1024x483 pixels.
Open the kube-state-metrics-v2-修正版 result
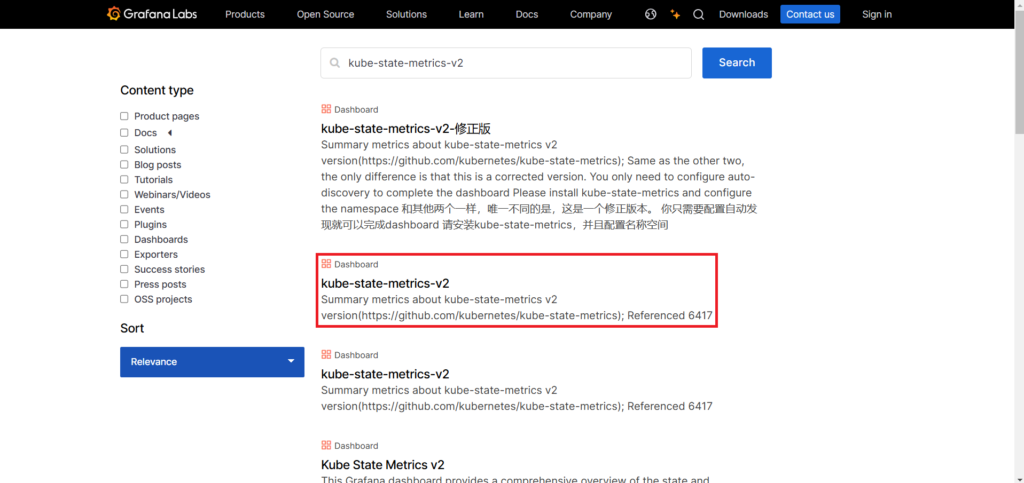click(406, 129)
